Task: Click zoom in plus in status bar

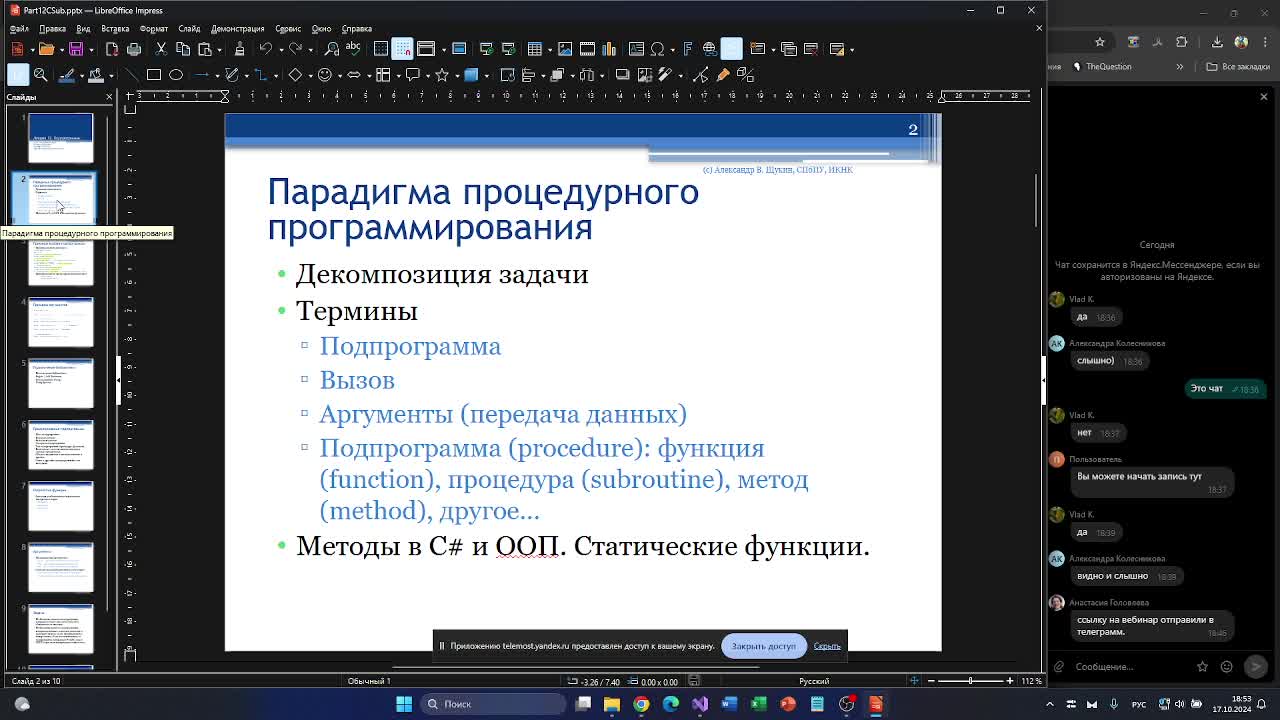Action: (1010, 681)
